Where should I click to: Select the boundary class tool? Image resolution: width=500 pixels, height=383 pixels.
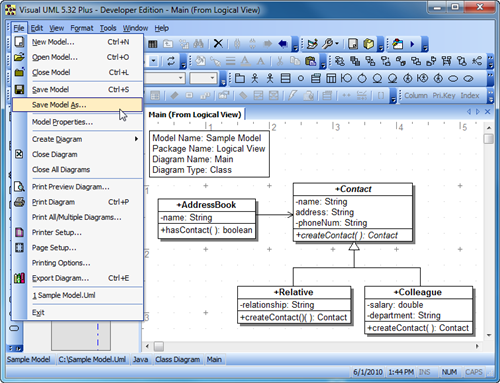346,78
